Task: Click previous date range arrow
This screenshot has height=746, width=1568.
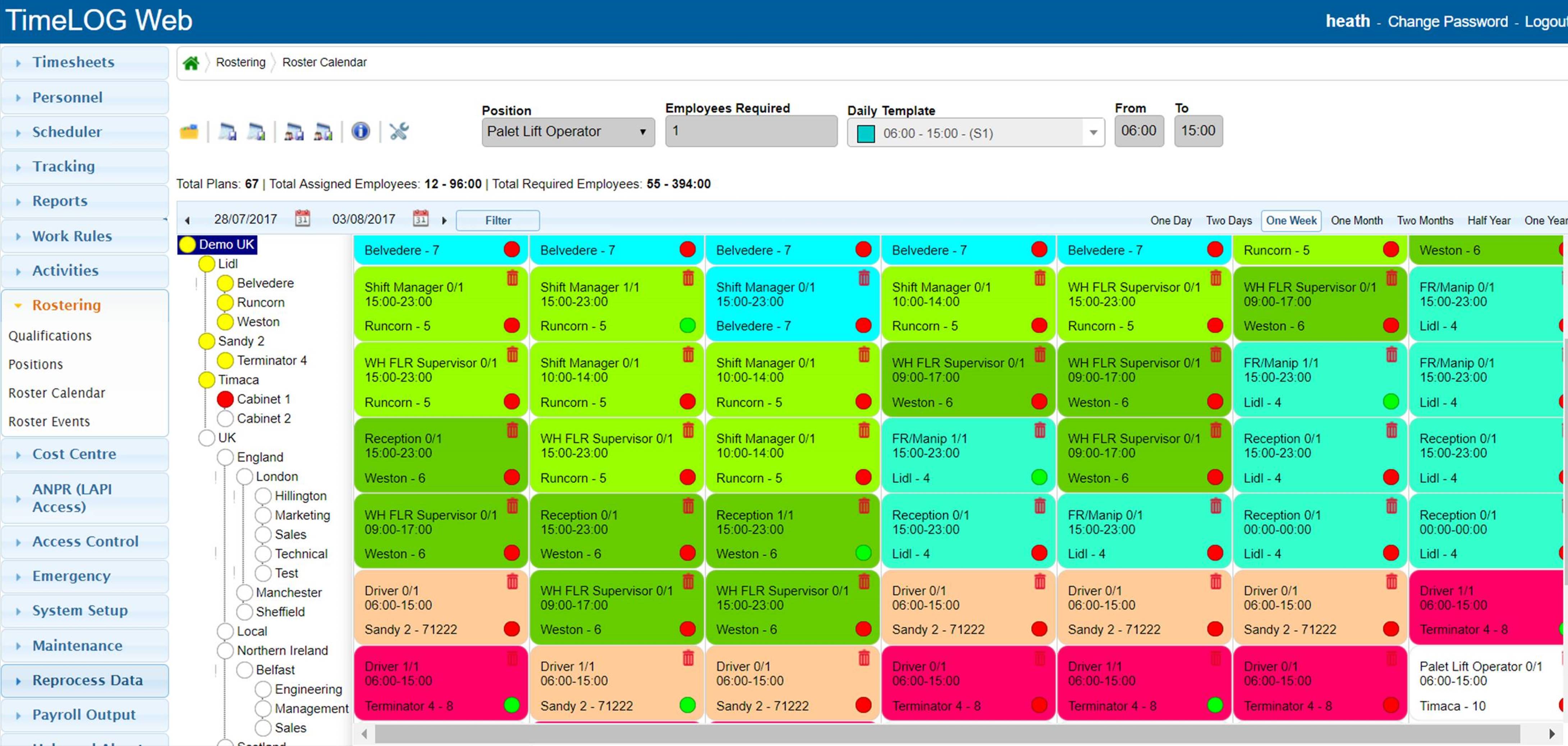Action: [x=188, y=220]
